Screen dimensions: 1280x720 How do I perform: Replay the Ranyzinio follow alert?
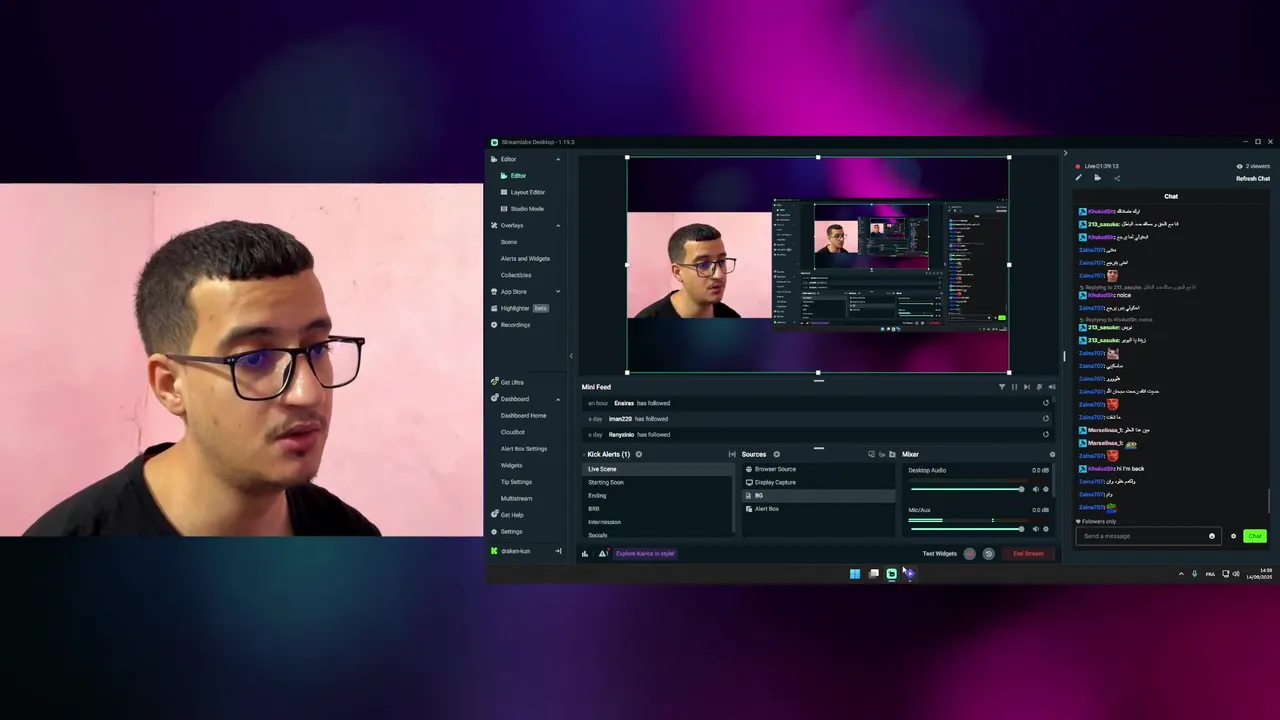(1046, 434)
